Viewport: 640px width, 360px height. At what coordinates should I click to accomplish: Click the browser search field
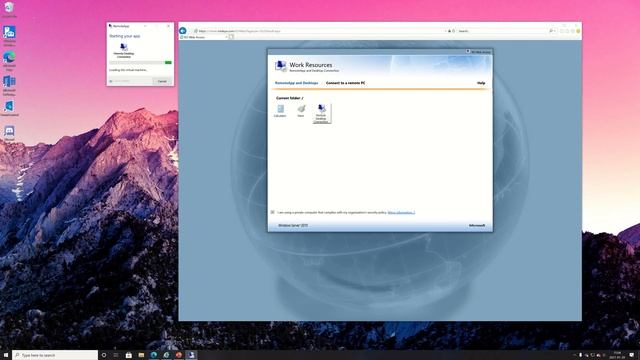[503, 31]
